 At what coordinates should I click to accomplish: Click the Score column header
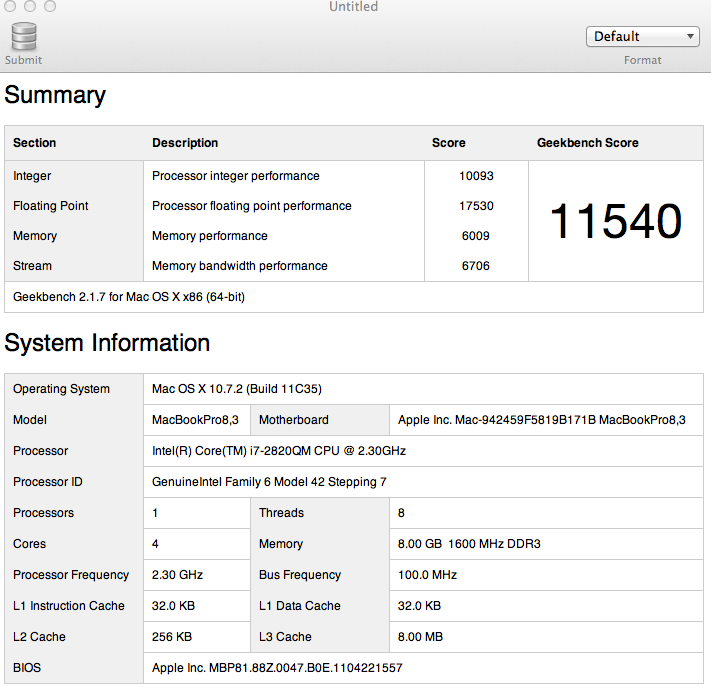pyautogui.click(x=448, y=143)
